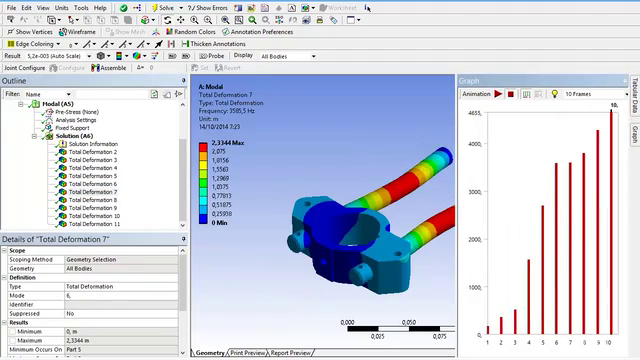Collapse the Definition section in Details
640x360 pixels.
point(4,278)
